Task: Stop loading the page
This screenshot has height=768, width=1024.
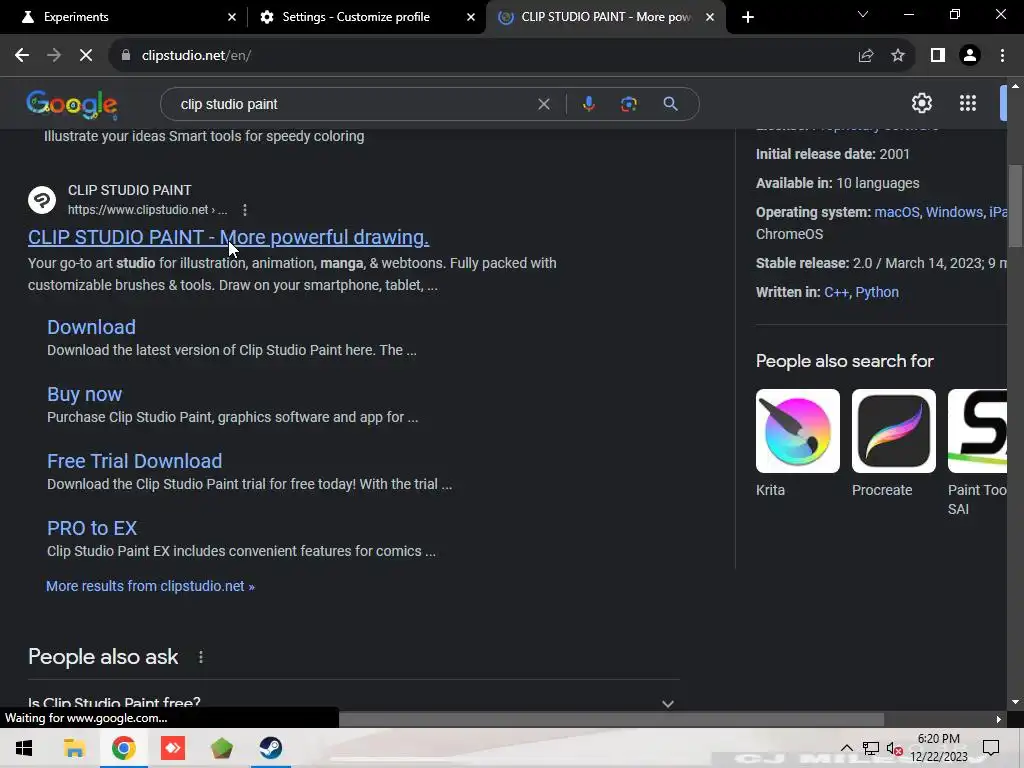Action: (x=86, y=56)
